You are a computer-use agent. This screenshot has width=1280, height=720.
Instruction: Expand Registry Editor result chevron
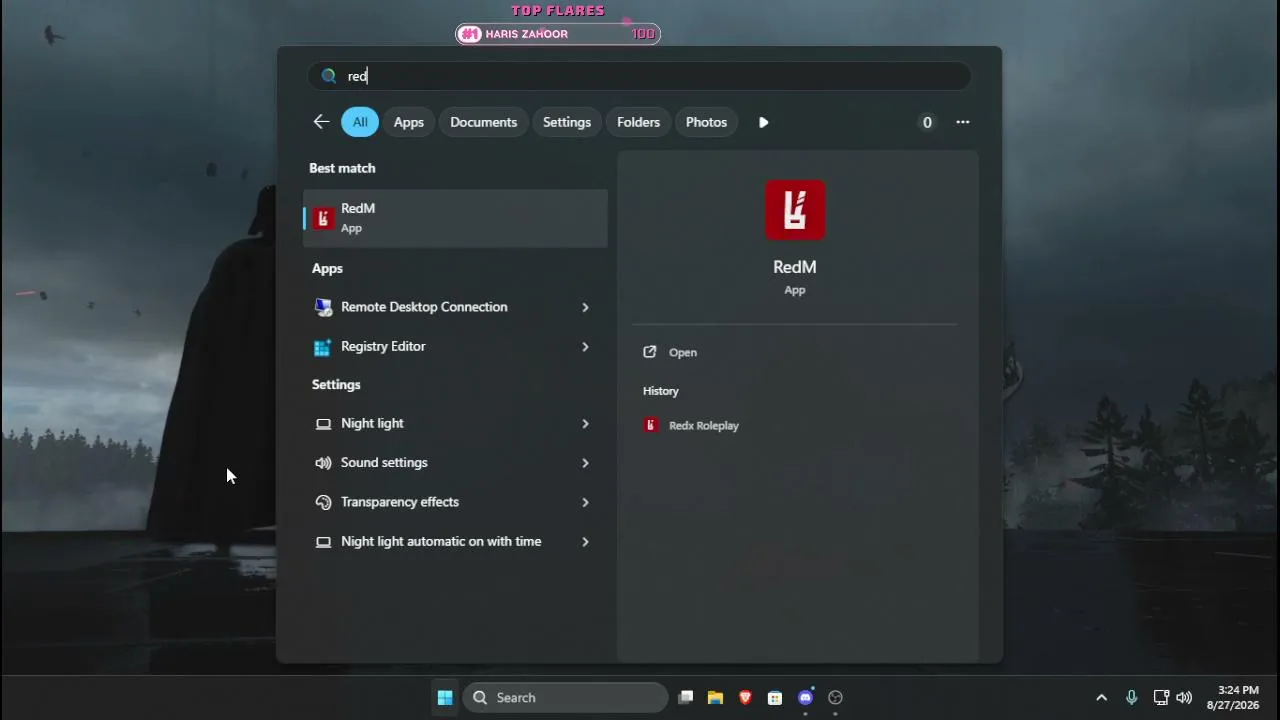[585, 347]
